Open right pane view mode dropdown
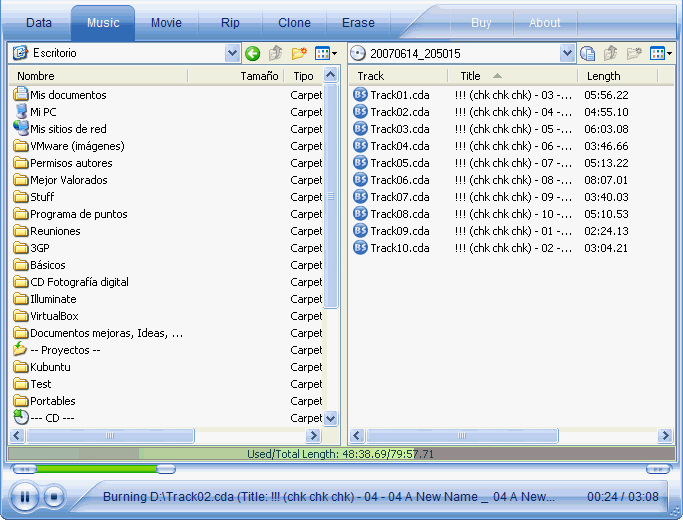The width and height of the screenshot is (683, 520). tap(661, 54)
